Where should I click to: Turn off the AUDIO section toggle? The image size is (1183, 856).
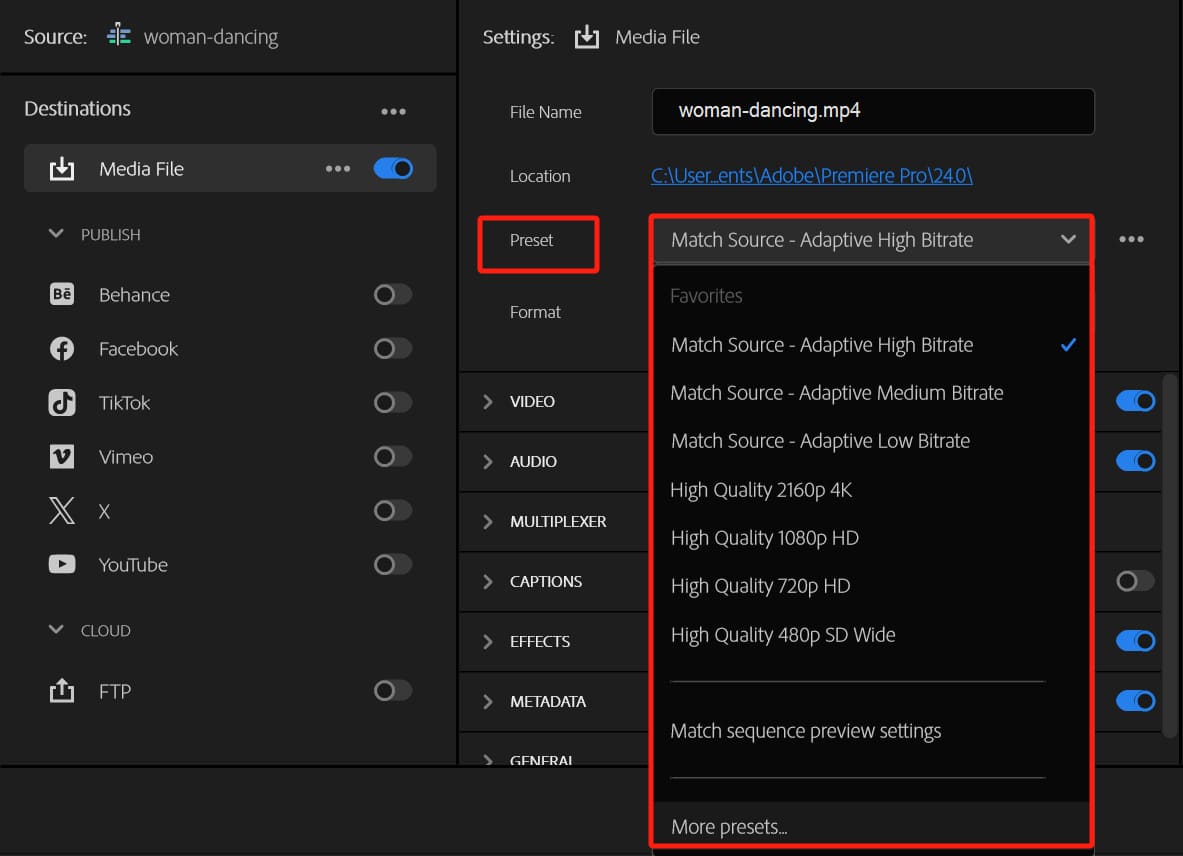click(1135, 461)
